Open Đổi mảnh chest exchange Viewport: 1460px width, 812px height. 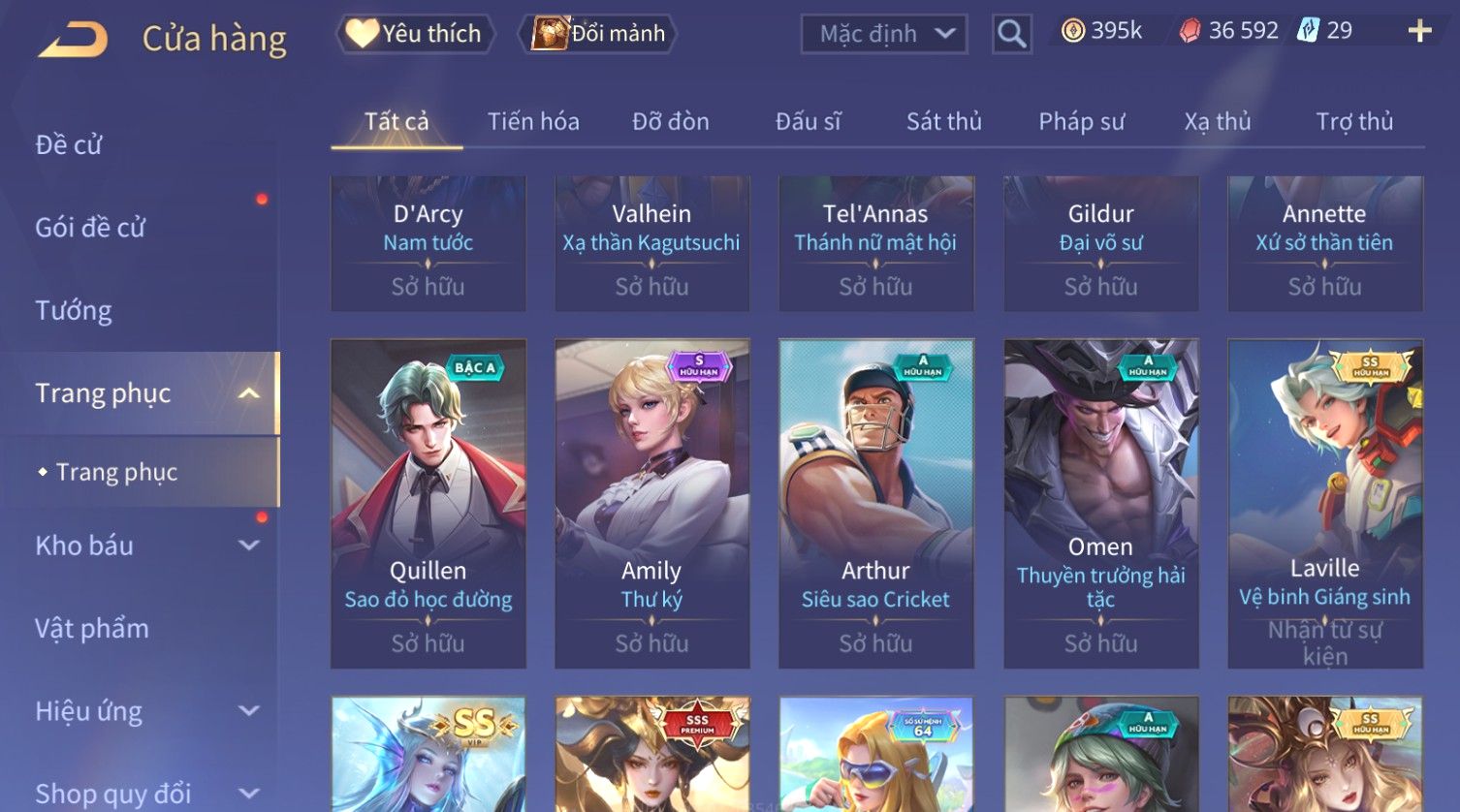click(597, 34)
